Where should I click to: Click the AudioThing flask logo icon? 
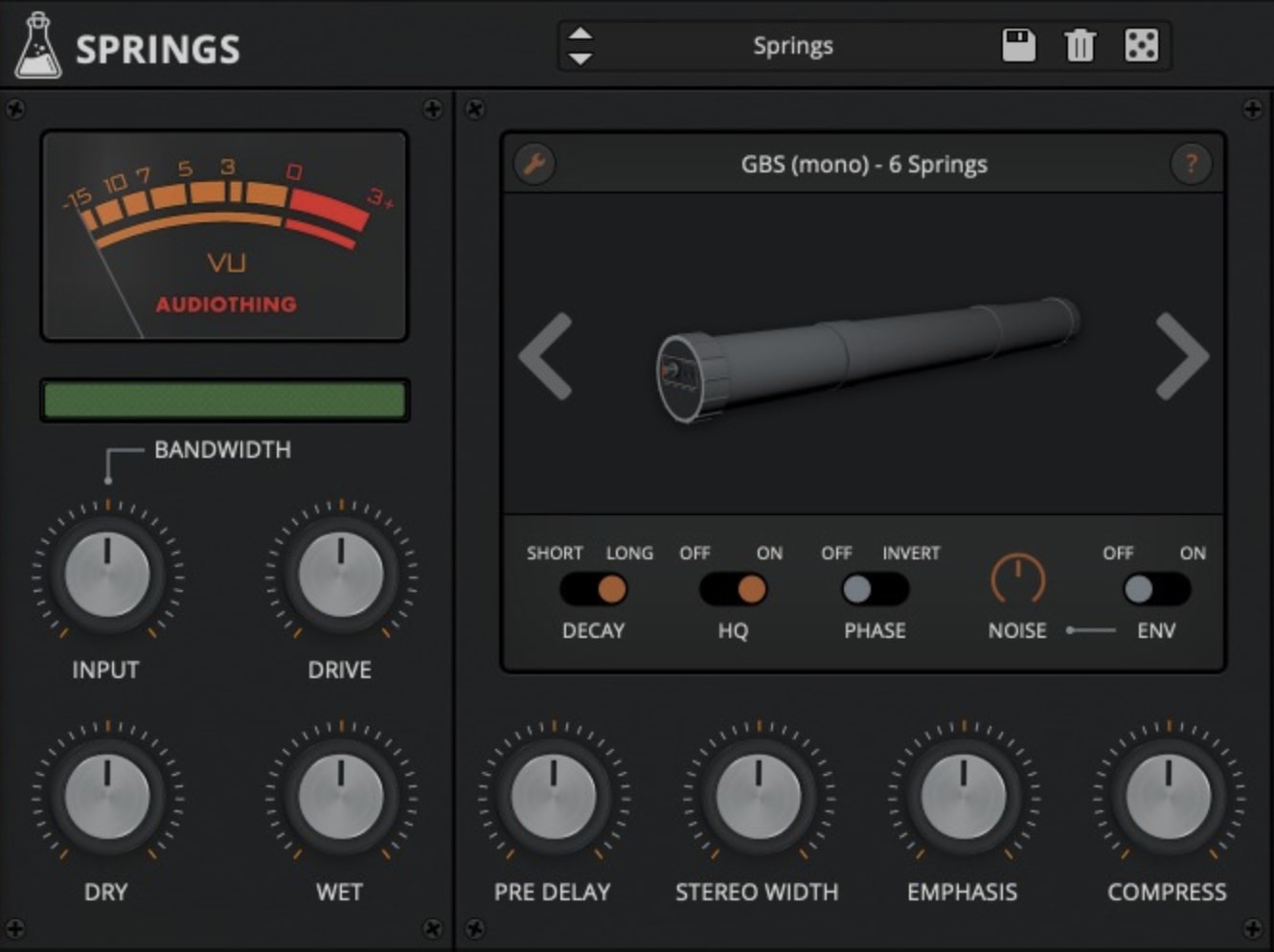38,45
